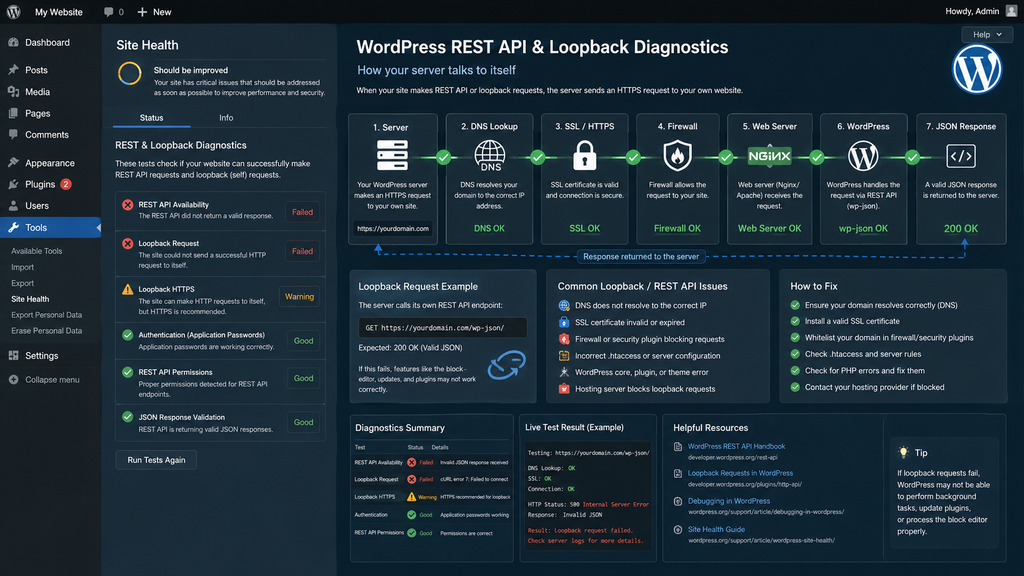Image resolution: width=1024 pixels, height=576 pixels.
Task: Click the WordPress logo in admin bar
Action: pyautogui.click(x=14, y=12)
